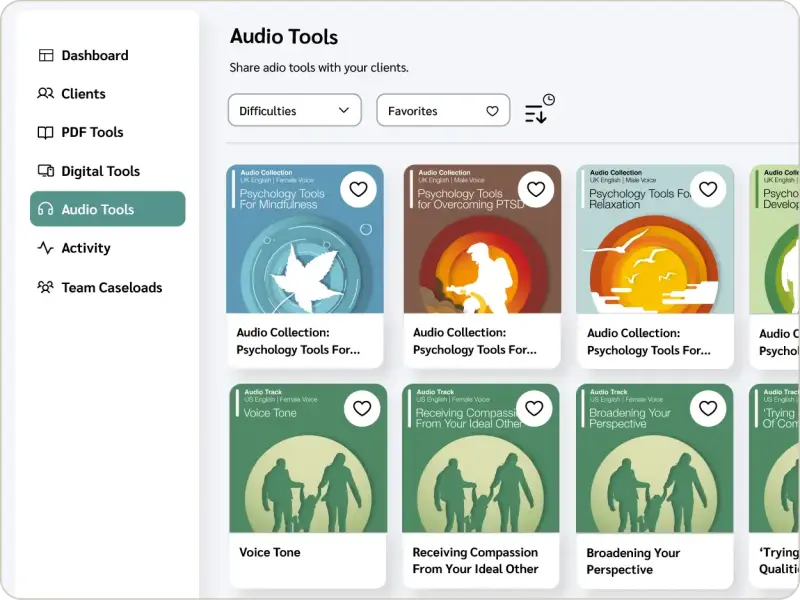Click the Audio Tools headphones icon

click(x=45, y=209)
